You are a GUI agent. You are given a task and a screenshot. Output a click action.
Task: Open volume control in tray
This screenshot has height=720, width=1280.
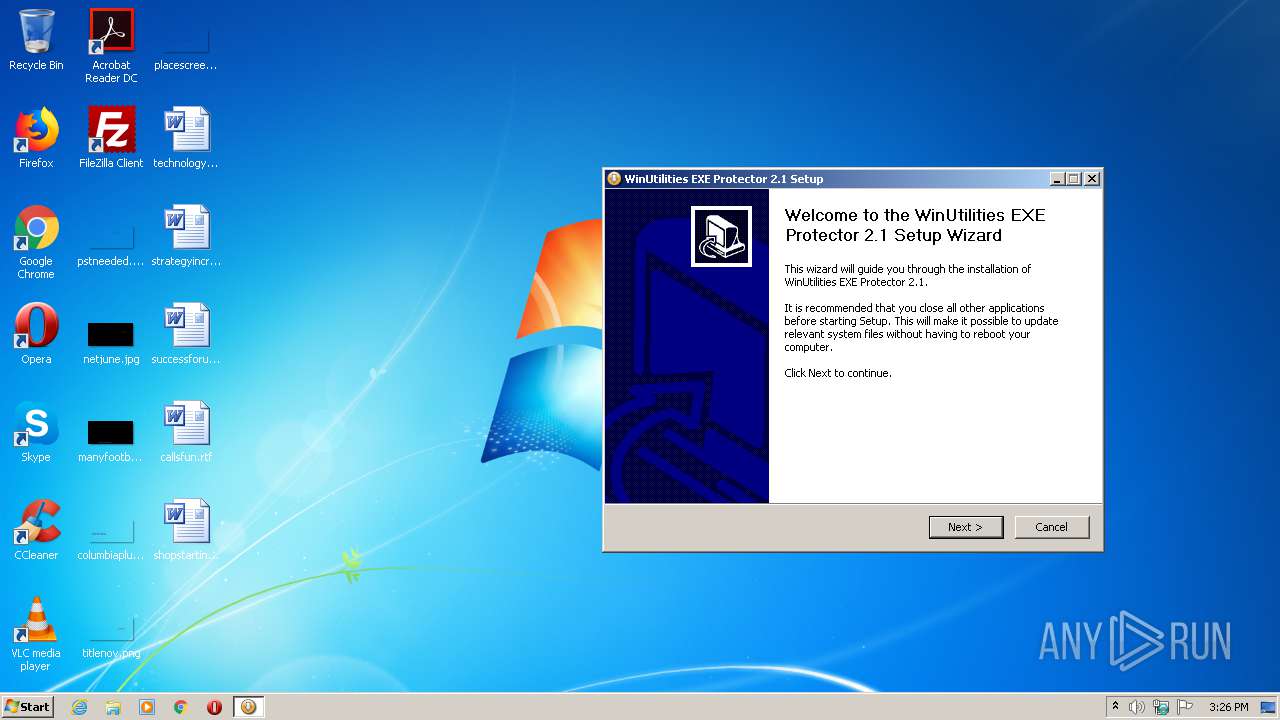(x=1137, y=707)
